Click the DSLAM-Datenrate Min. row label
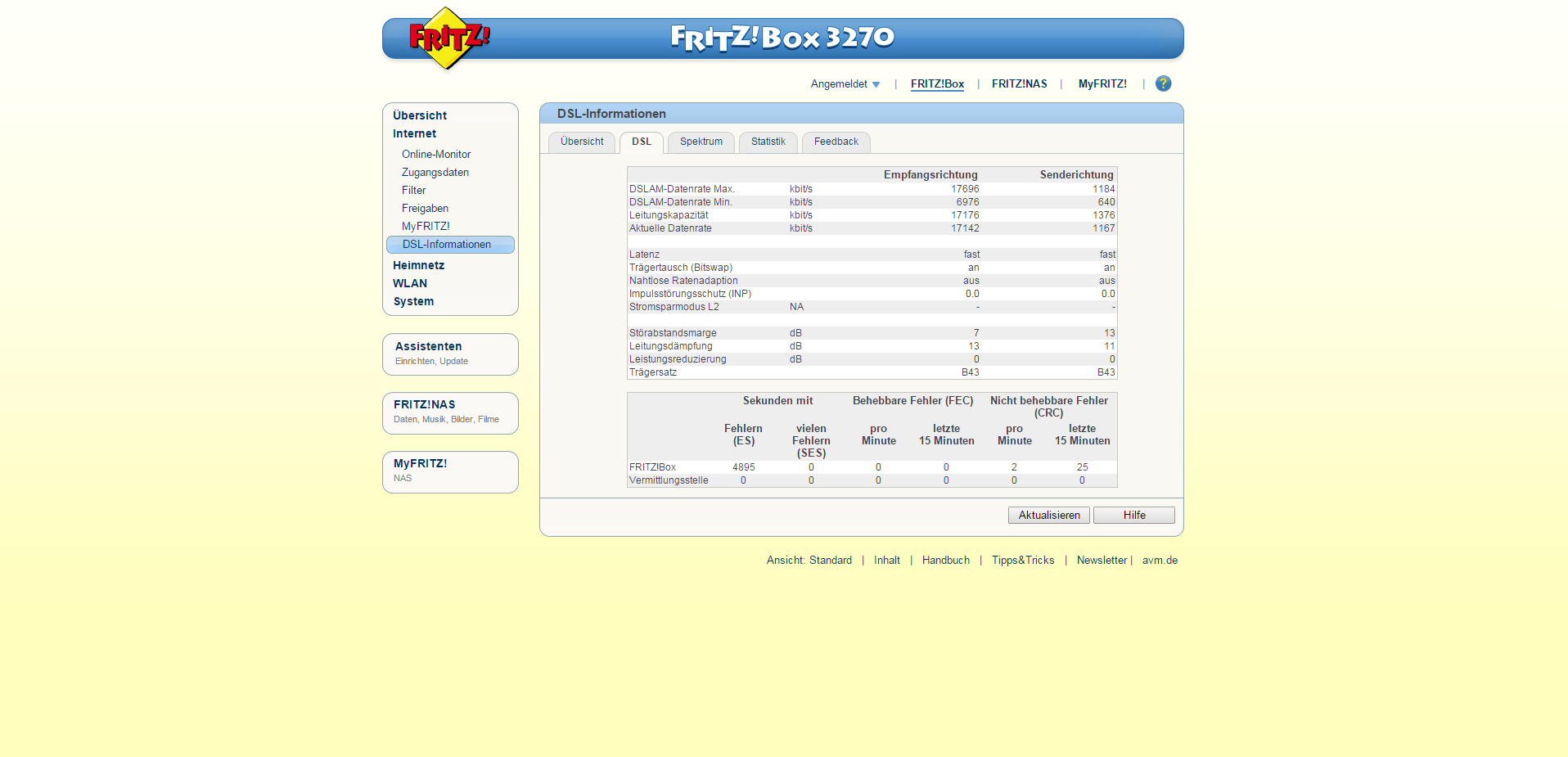 point(681,202)
